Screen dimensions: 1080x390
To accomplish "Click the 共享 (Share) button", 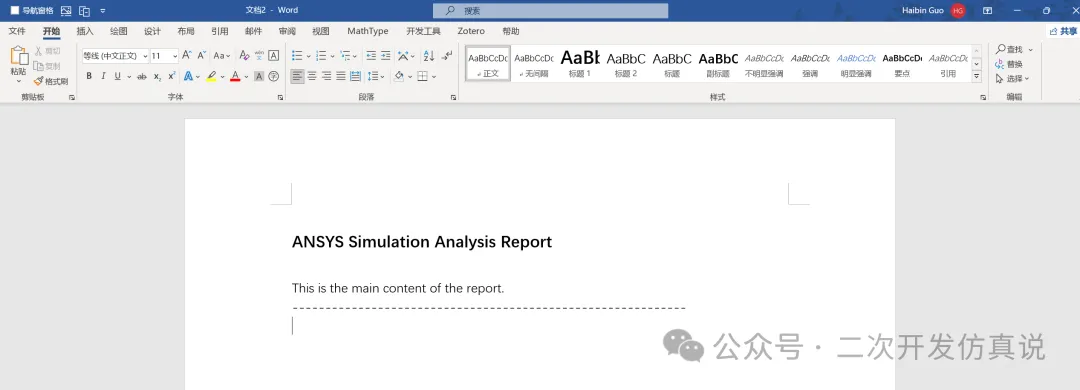I will 1063,31.
